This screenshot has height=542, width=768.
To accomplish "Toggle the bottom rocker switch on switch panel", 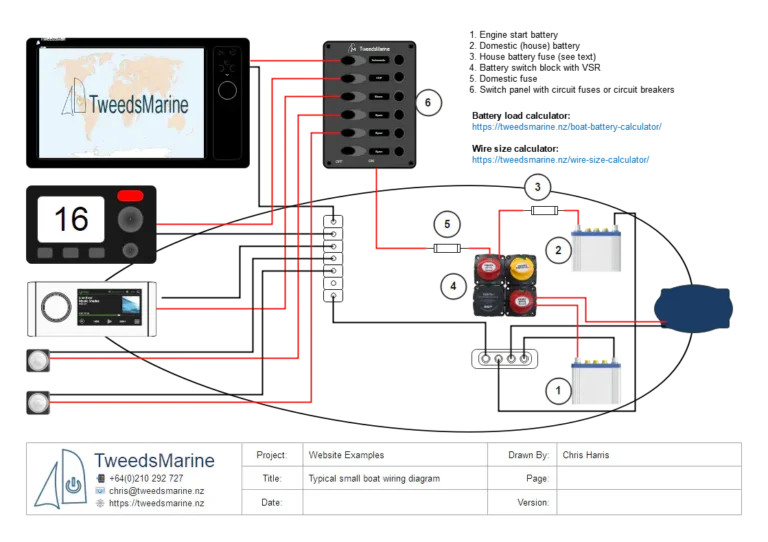I will (x=353, y=150).
